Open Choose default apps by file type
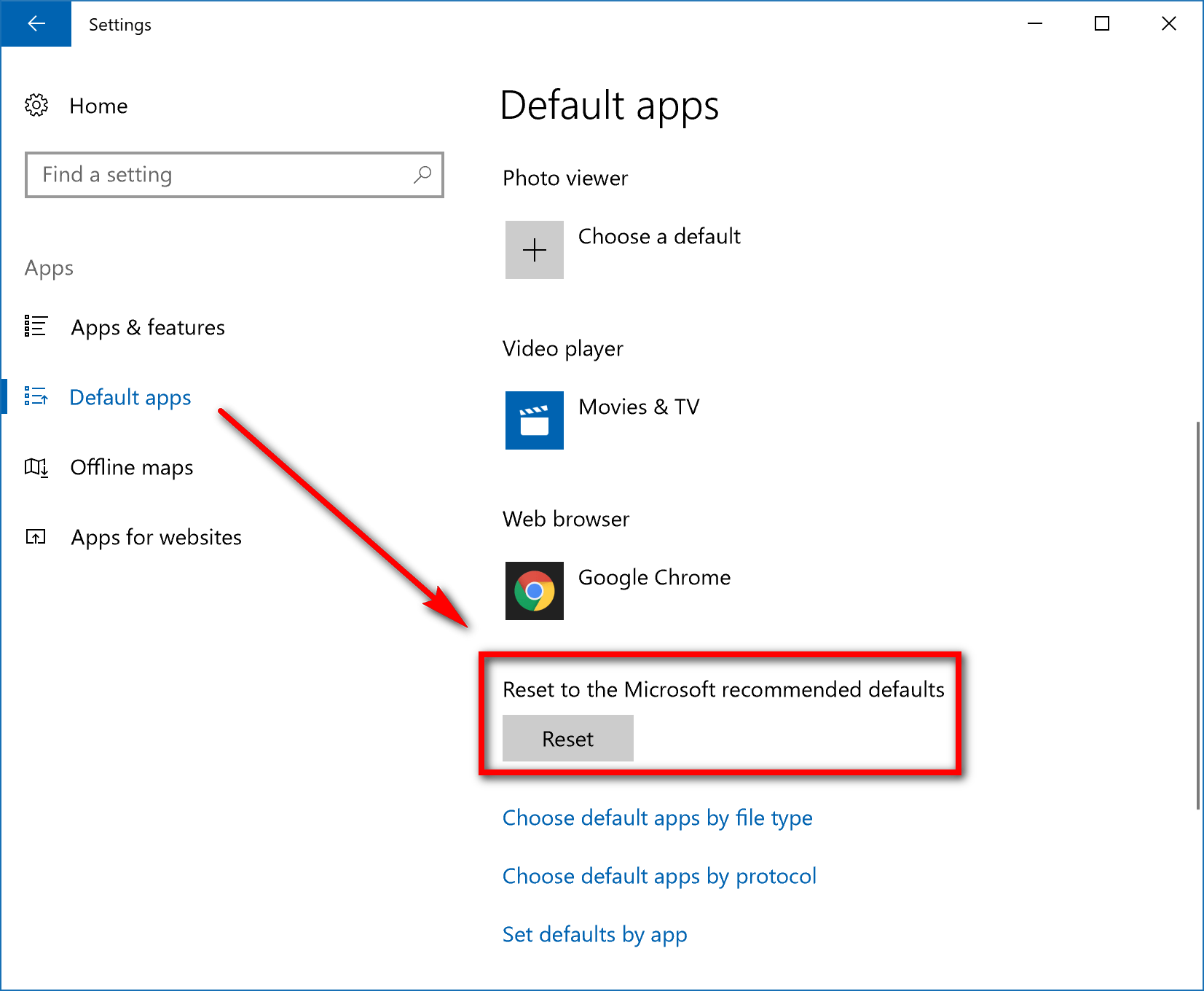This screenshot has height=991, width=1204. tap(656, 818)
